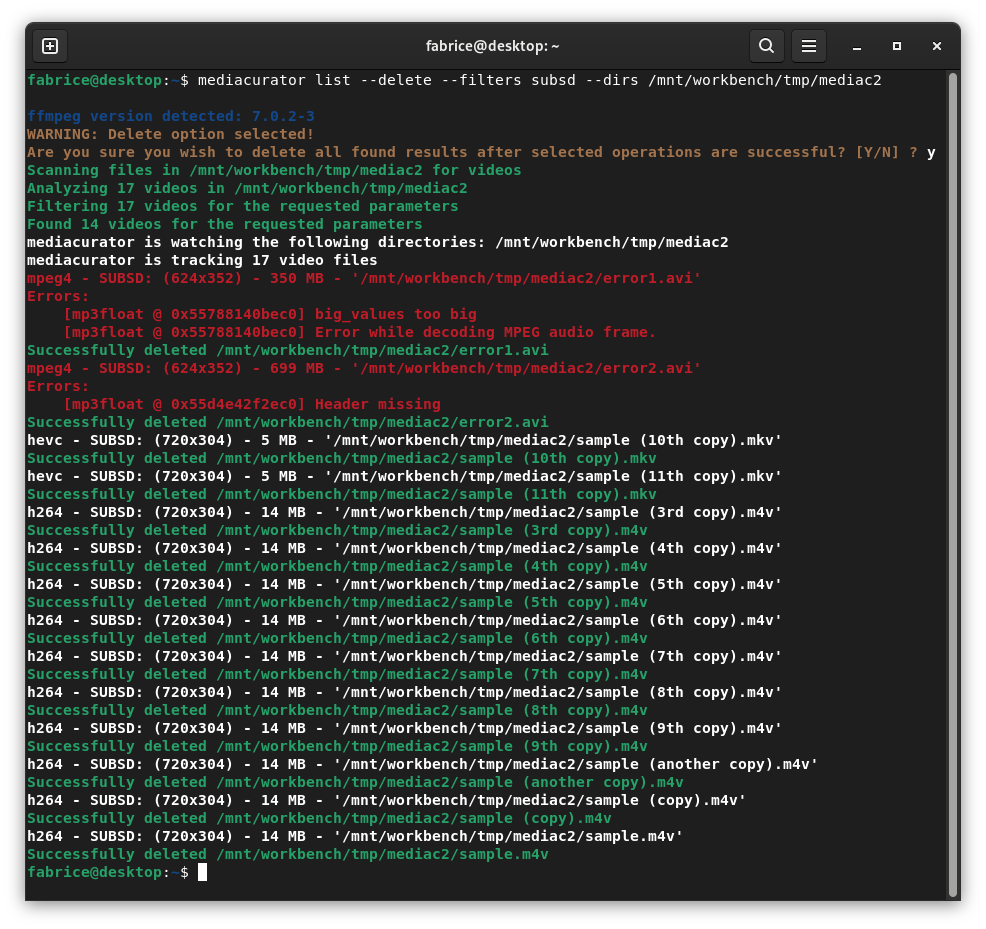The image size is (986, 929).
Task: Click the sample (10th copy).mkv hevc entry
Action: (404, 440)
